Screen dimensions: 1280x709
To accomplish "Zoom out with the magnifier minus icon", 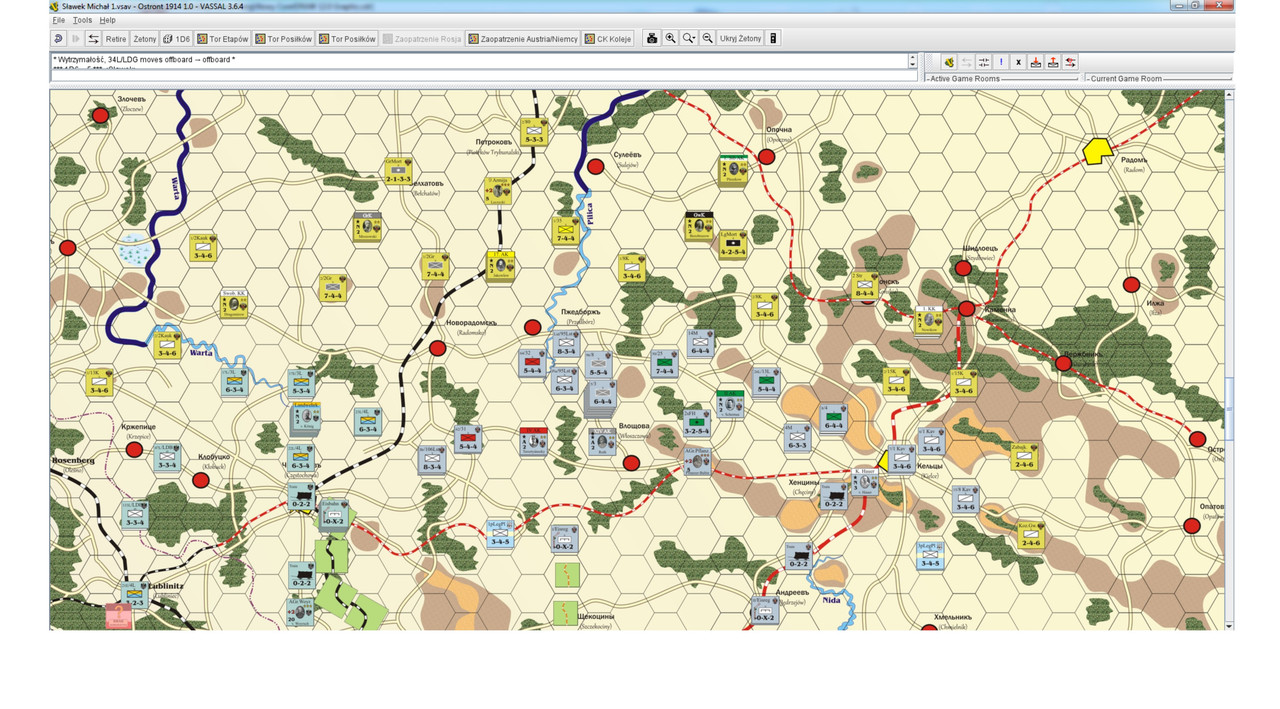I will tap(708, 39).
